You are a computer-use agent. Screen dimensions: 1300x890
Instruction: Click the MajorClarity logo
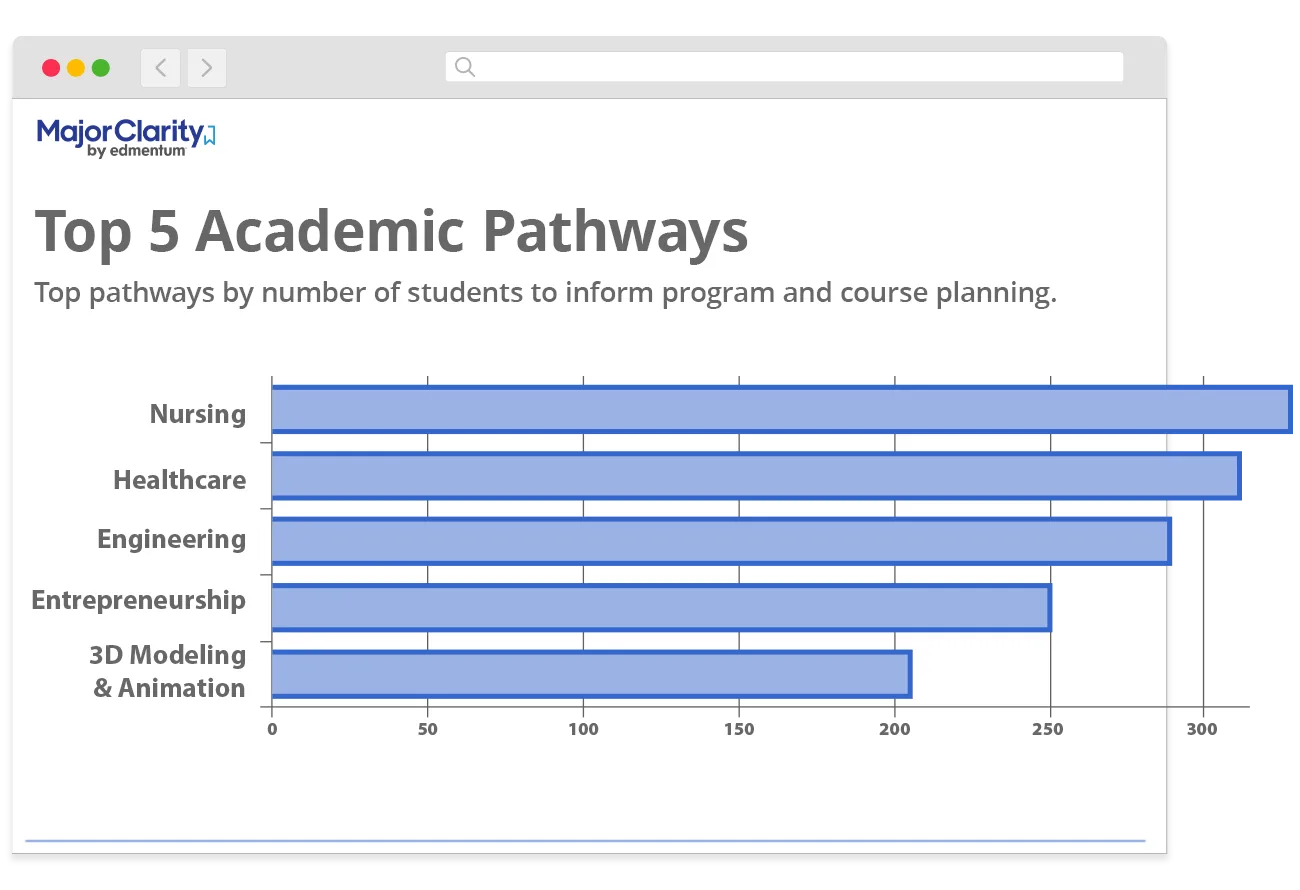pyautogui.click(x=126, y=138)
